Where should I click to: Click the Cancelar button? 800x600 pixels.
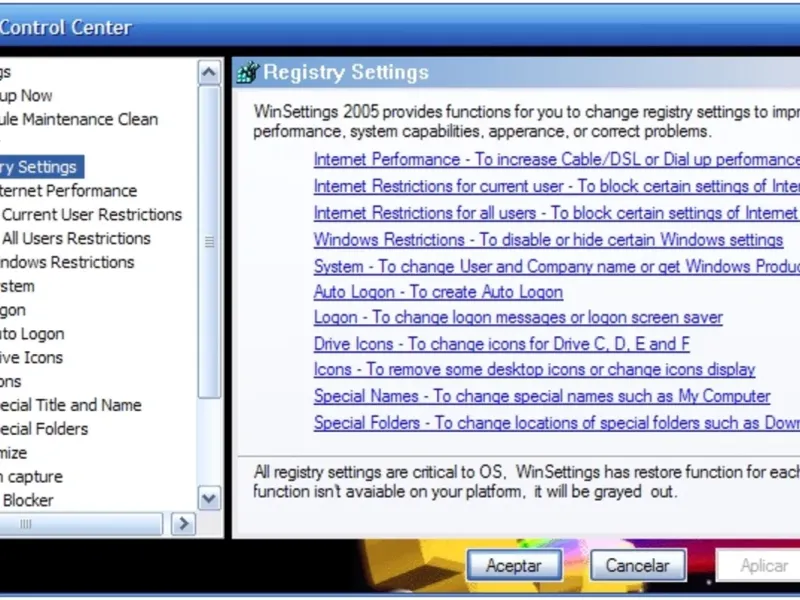click(638, 565)
